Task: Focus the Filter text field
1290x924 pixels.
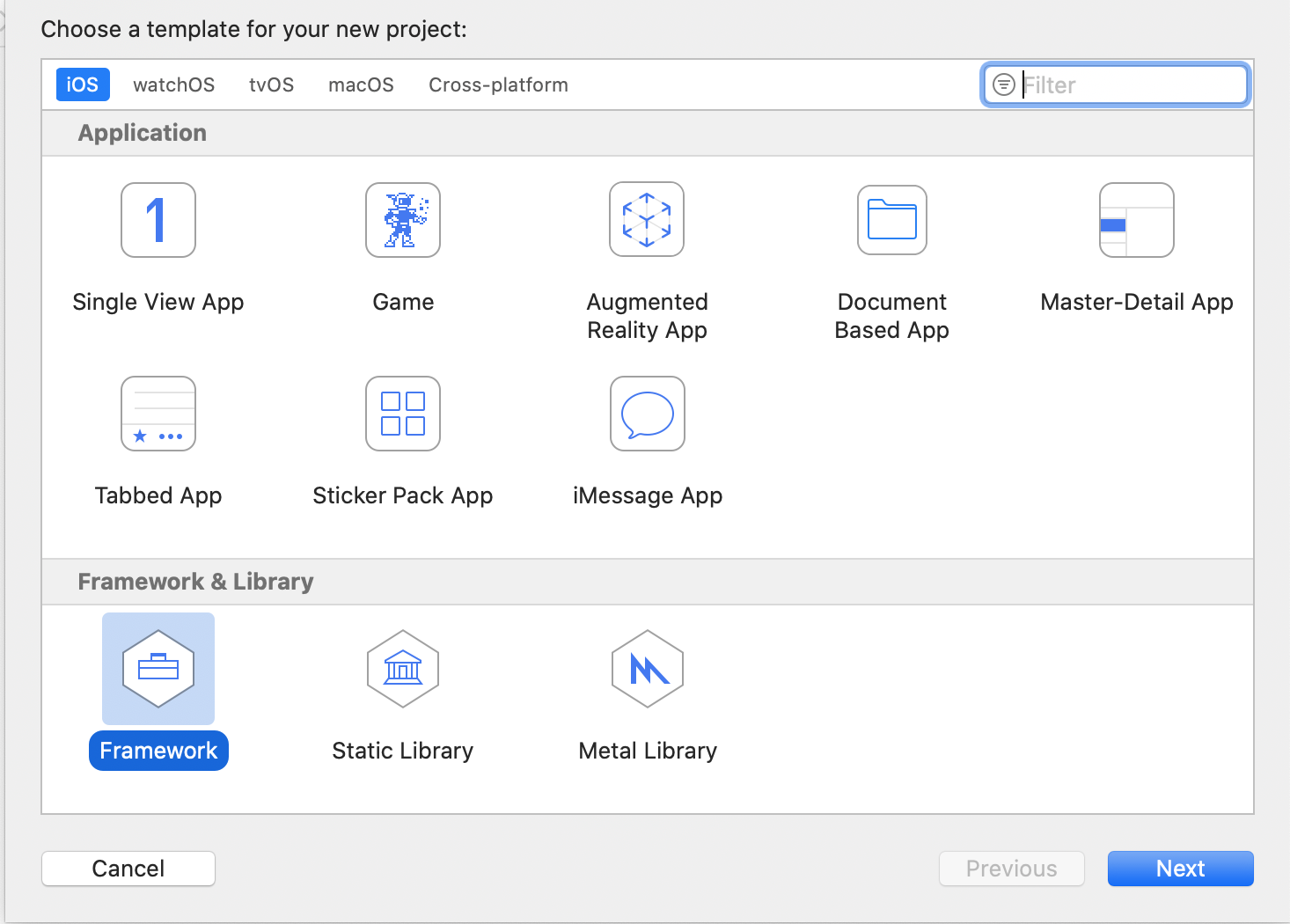Action: (x=1116, y=84)
